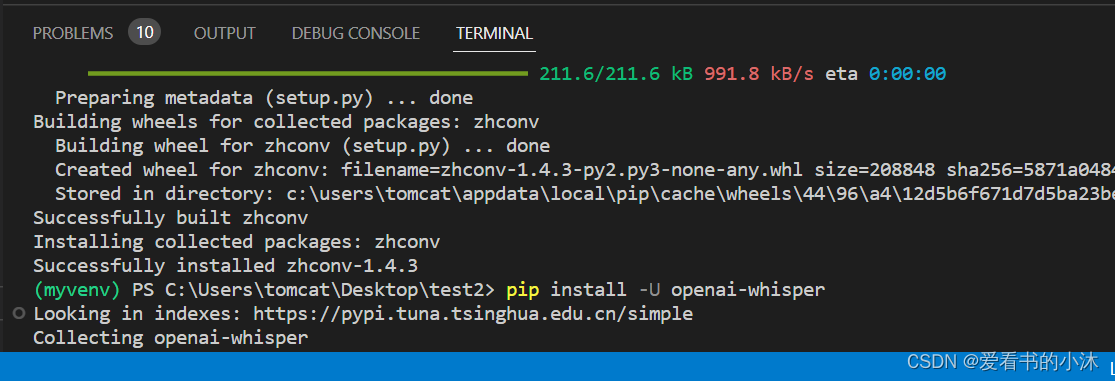1115x381 pixels.
Task: Click the blue status bar
Action: (x=558, y=366)
